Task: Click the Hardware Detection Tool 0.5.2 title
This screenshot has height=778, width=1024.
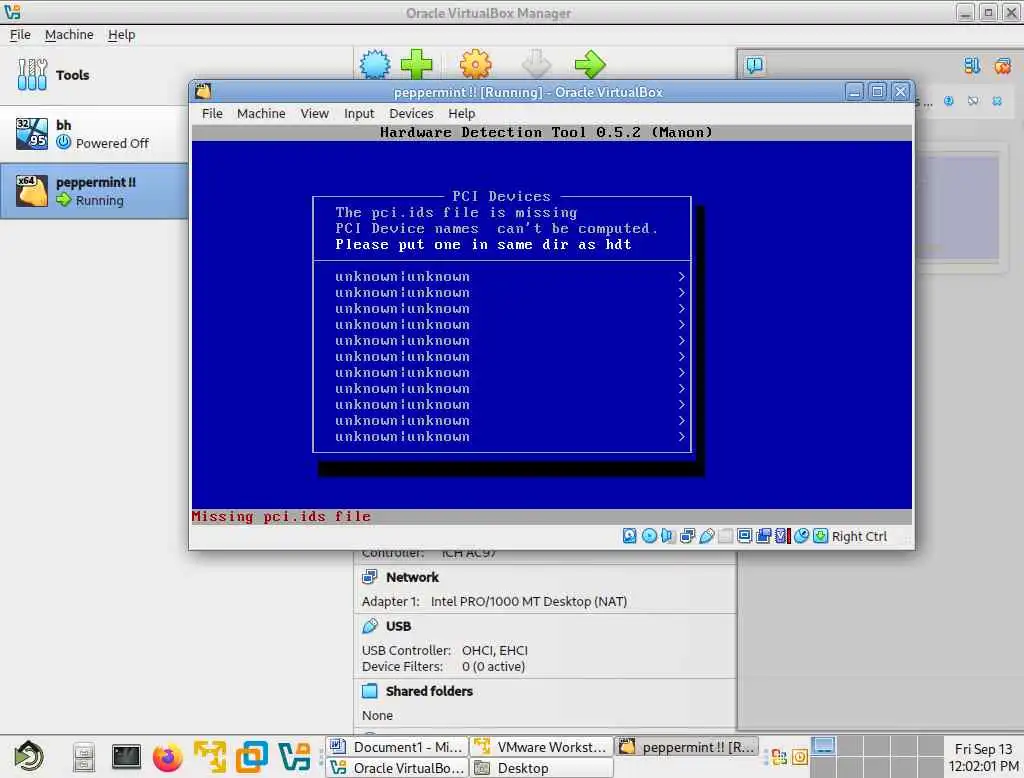Action: pyautogui.click(x=546, y=133)
